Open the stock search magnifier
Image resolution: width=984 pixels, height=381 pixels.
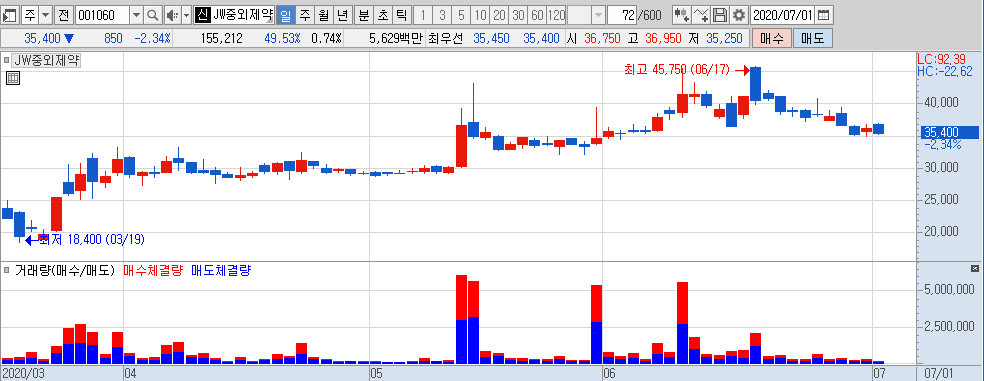pos(152,14)
